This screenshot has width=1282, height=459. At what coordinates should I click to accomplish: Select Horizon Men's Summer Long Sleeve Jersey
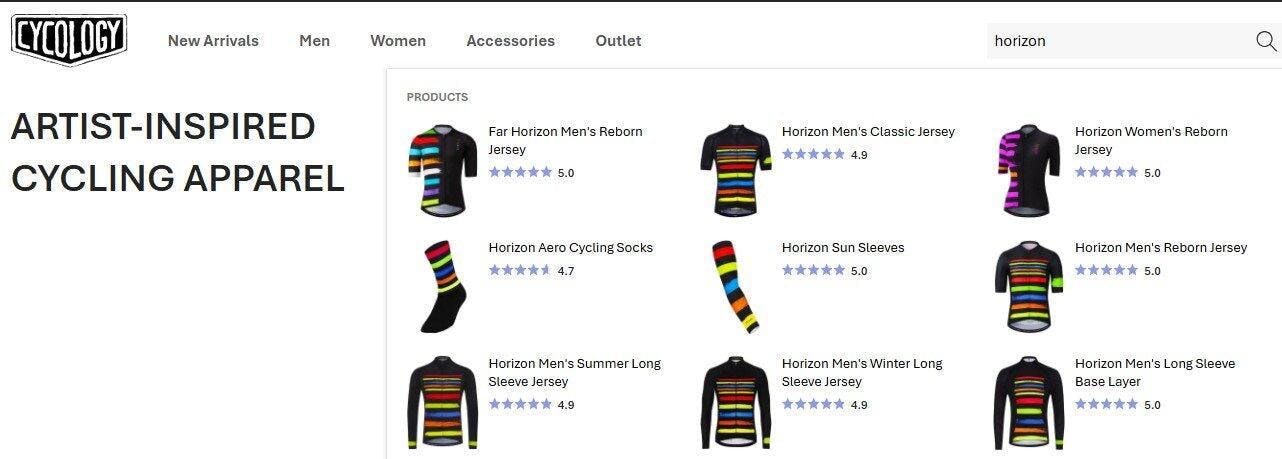click(575, 372)
